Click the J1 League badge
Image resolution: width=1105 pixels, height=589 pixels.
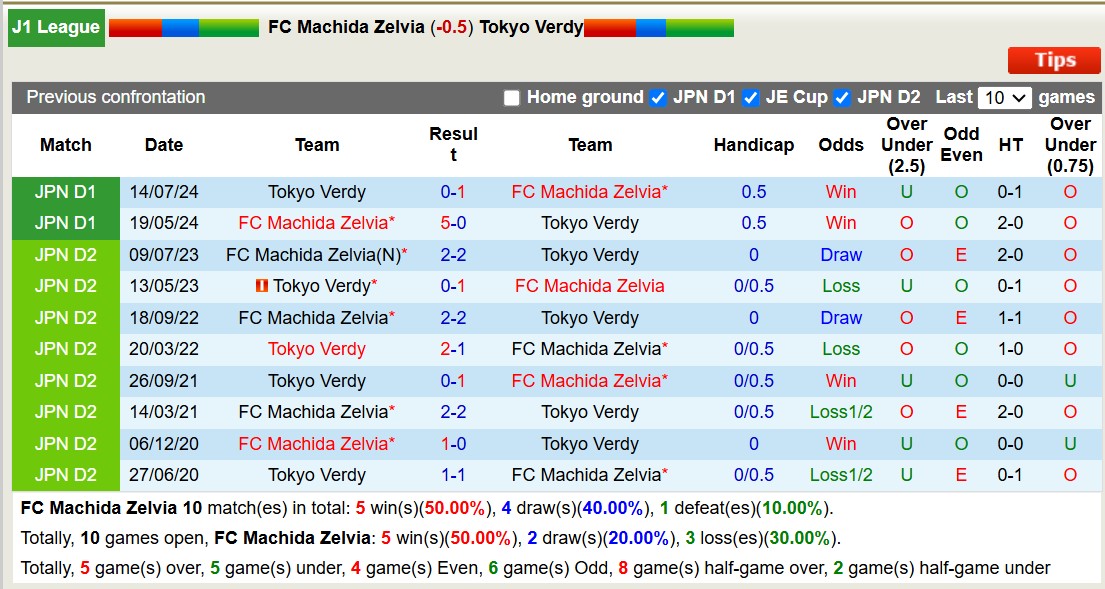55,27
